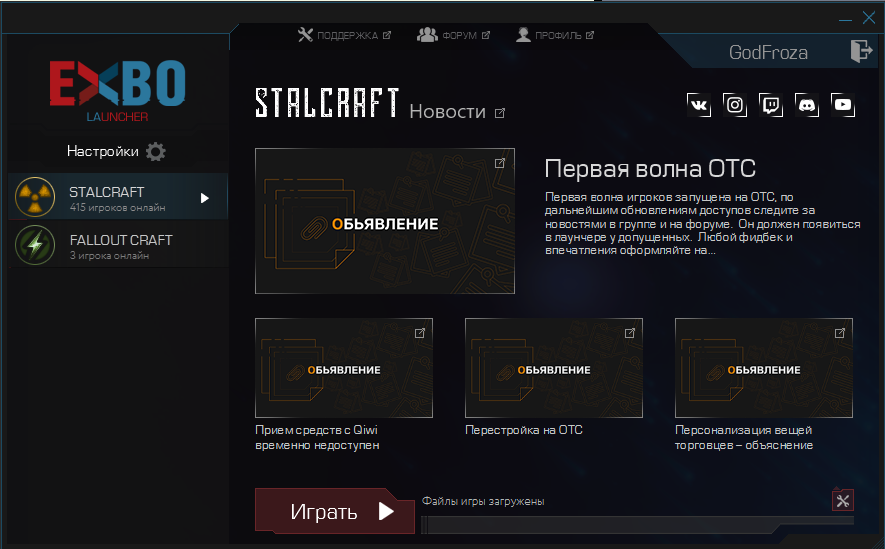Image resolution: width=885 pixels, height=549 pixels.
Task: Open the YouTube channel icon
Action: 843,105
